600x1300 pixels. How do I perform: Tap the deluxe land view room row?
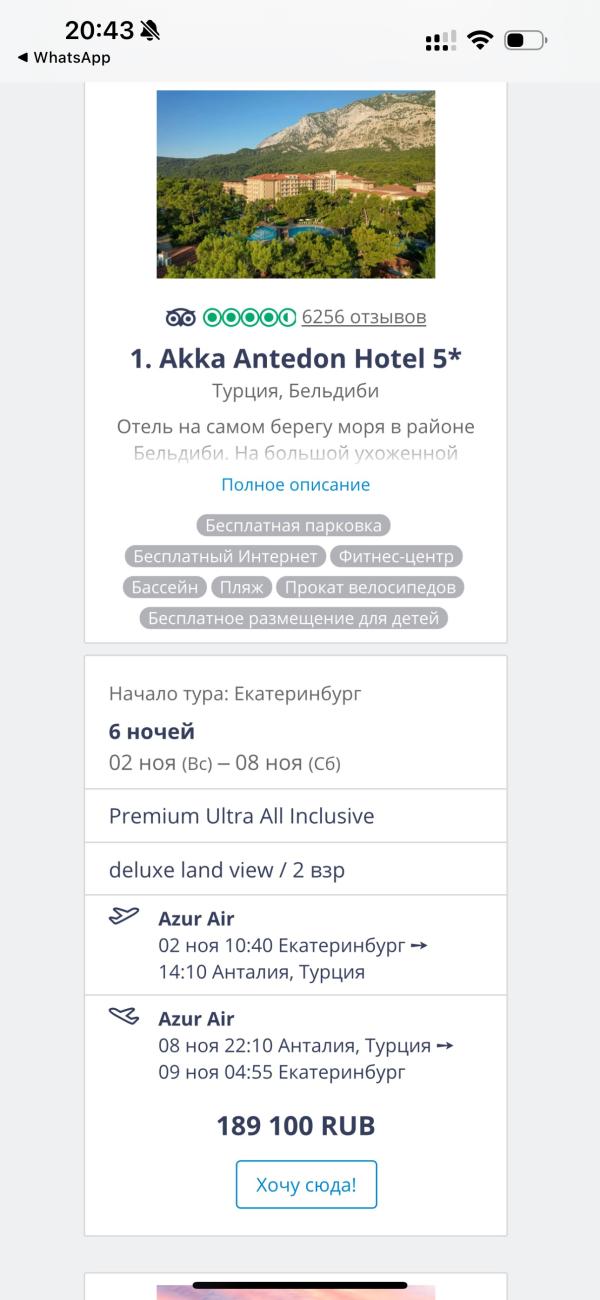[296, 870]
